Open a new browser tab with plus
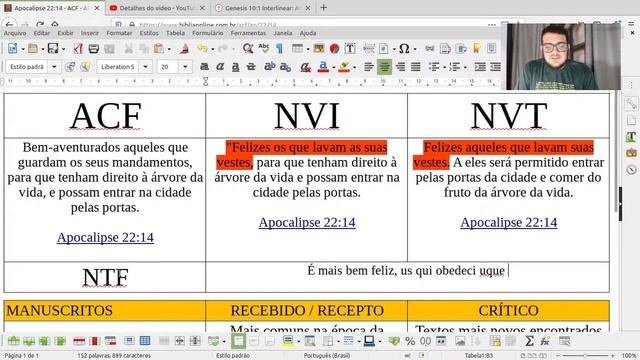Viewport: 640px width, 360px height. point(324,7)
